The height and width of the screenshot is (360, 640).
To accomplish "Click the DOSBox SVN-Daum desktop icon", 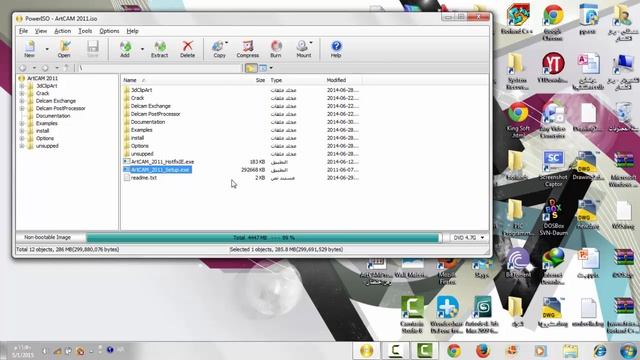I will (x=553, y=217).
